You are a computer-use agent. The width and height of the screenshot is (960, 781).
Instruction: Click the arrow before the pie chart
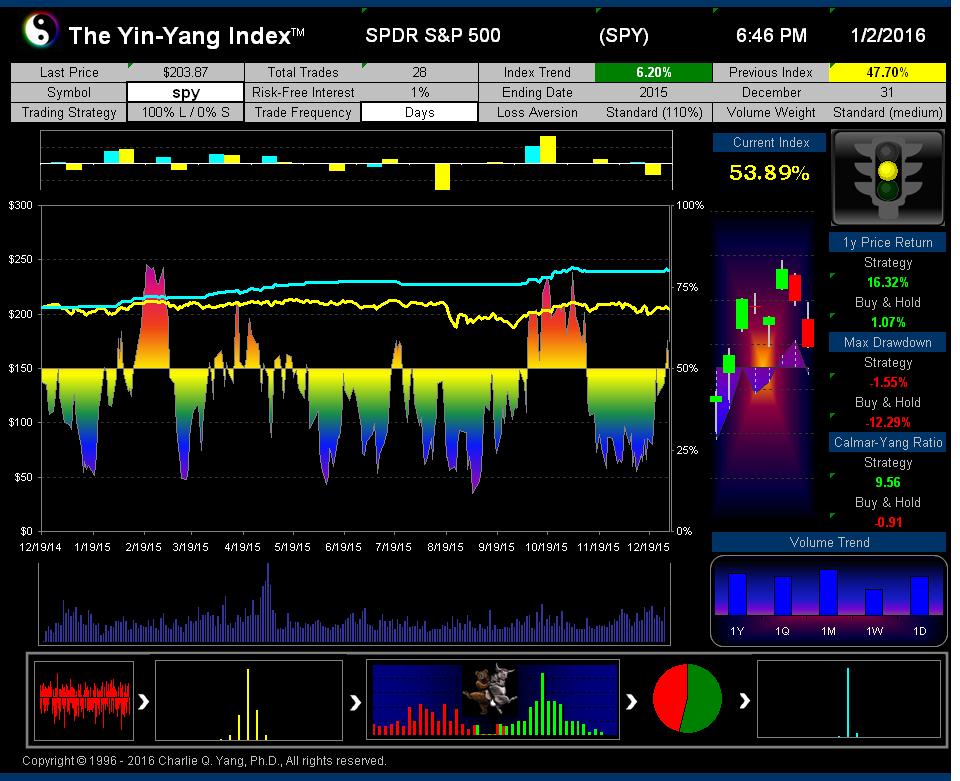(631, 701)
